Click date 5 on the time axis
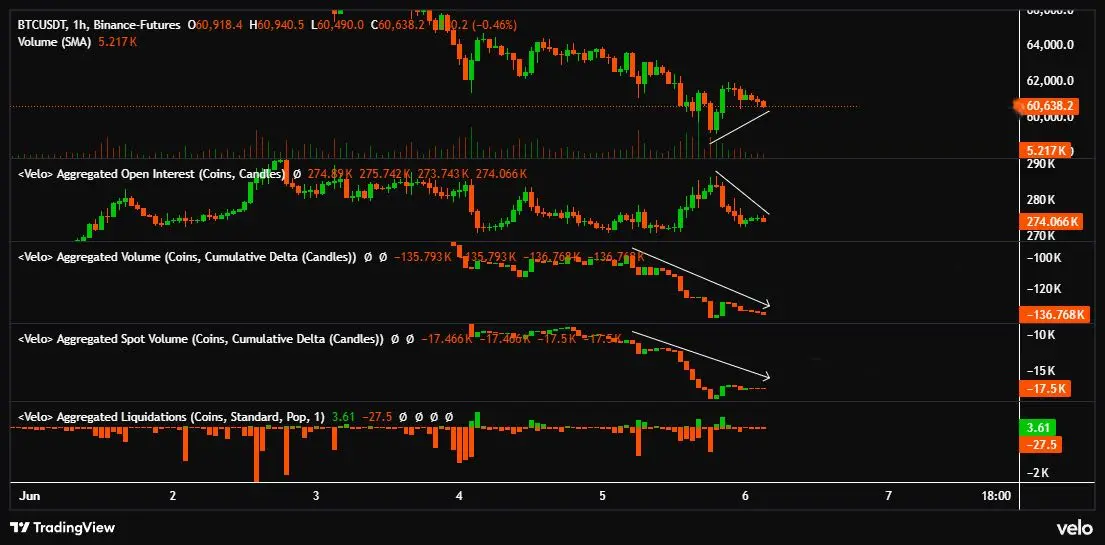The image size is (1105, 545). pos(603,496)
